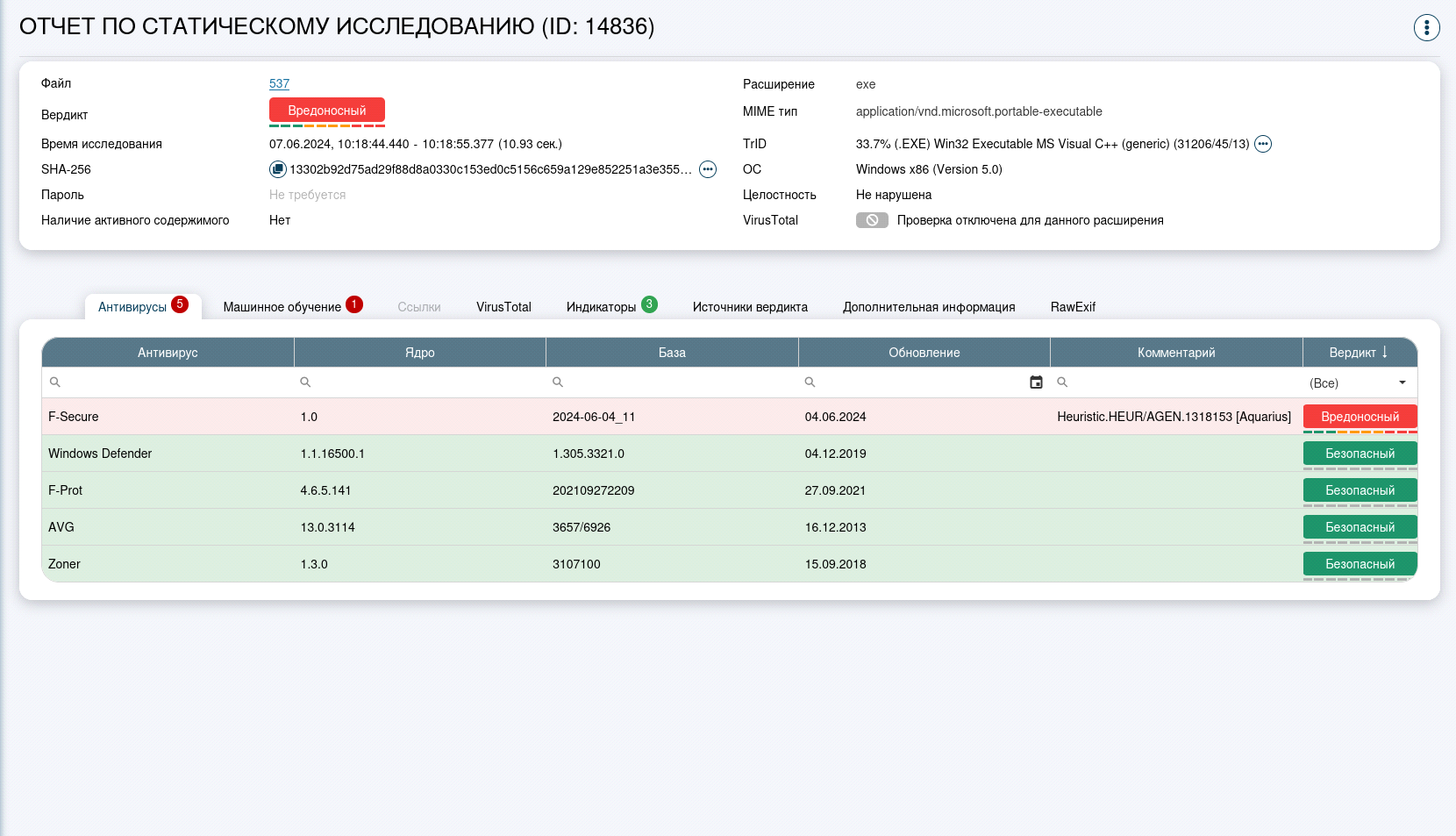Click the VirusTotal check disabled icon
The image size is (1456, 836).
(872, 220)
